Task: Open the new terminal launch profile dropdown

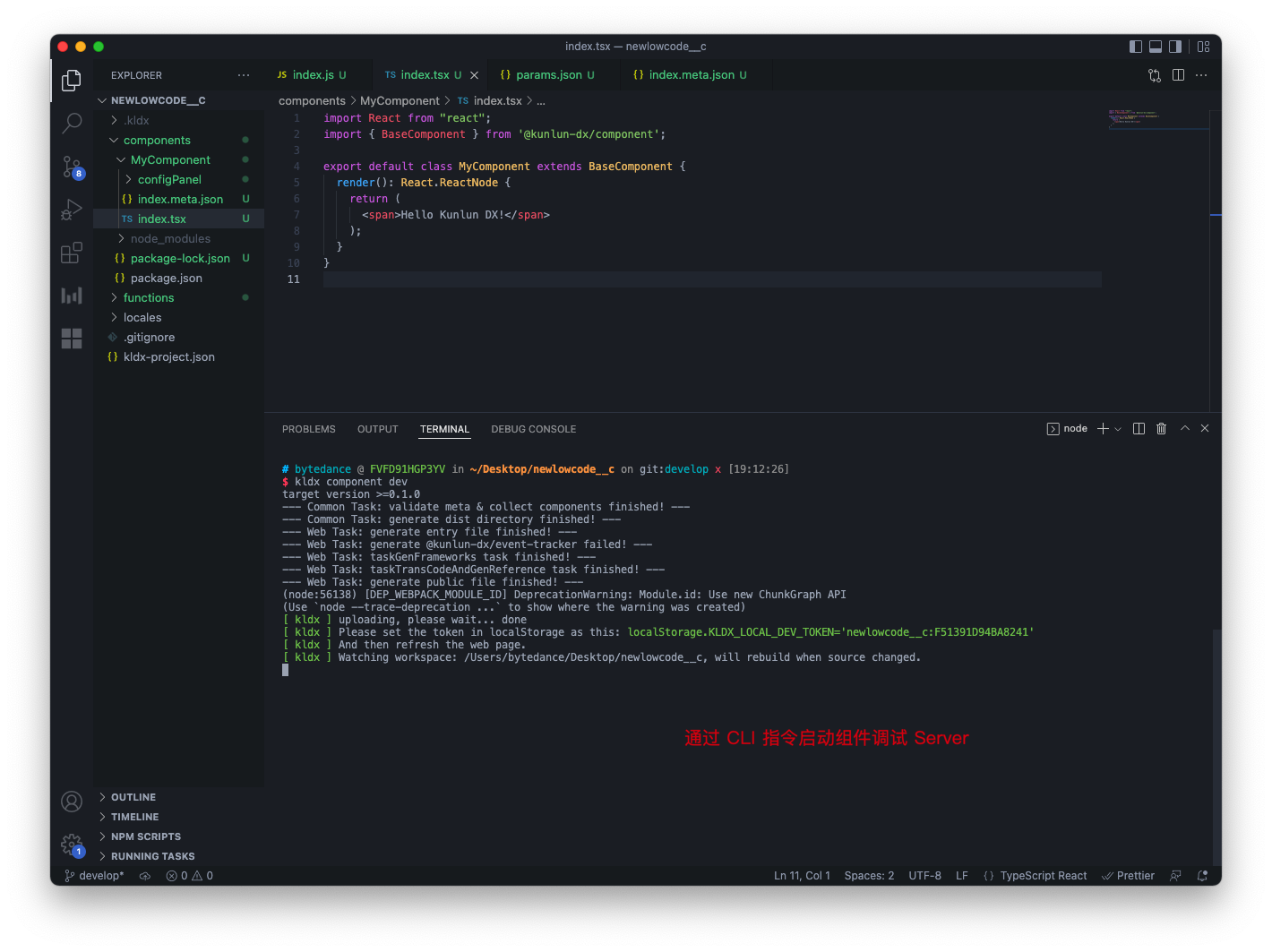Action: point(1118,429)
